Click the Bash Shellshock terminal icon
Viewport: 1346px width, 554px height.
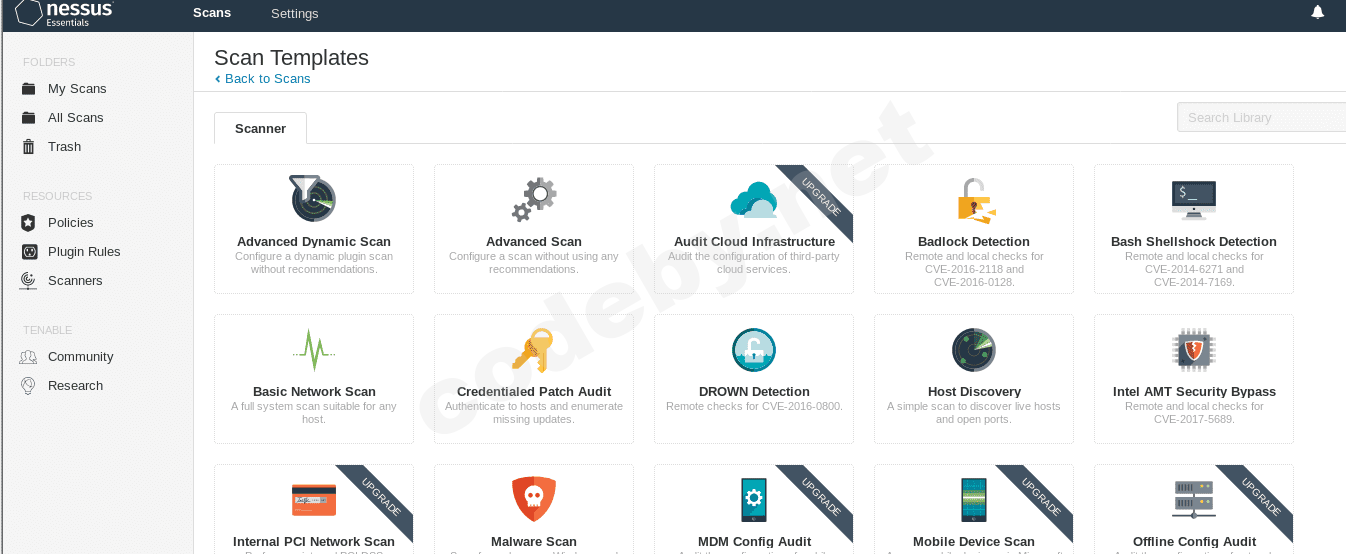[x=1194, y=199]
